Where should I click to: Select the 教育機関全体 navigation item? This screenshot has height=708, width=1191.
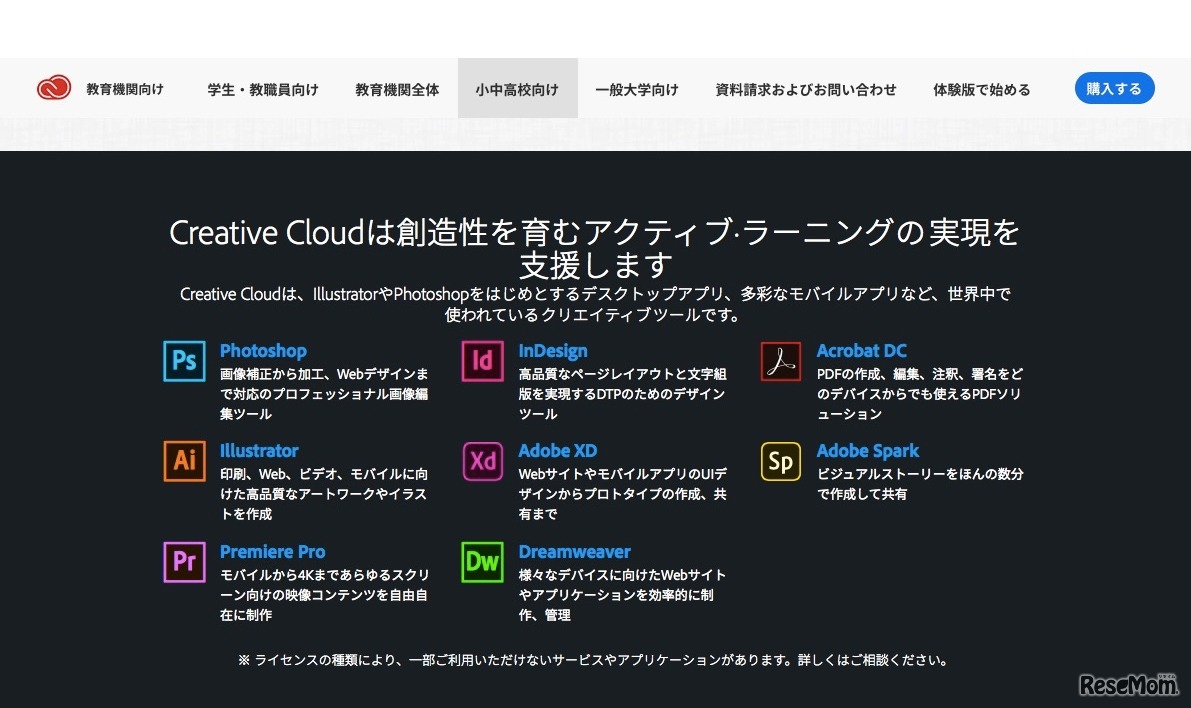(x=396, y=88)
